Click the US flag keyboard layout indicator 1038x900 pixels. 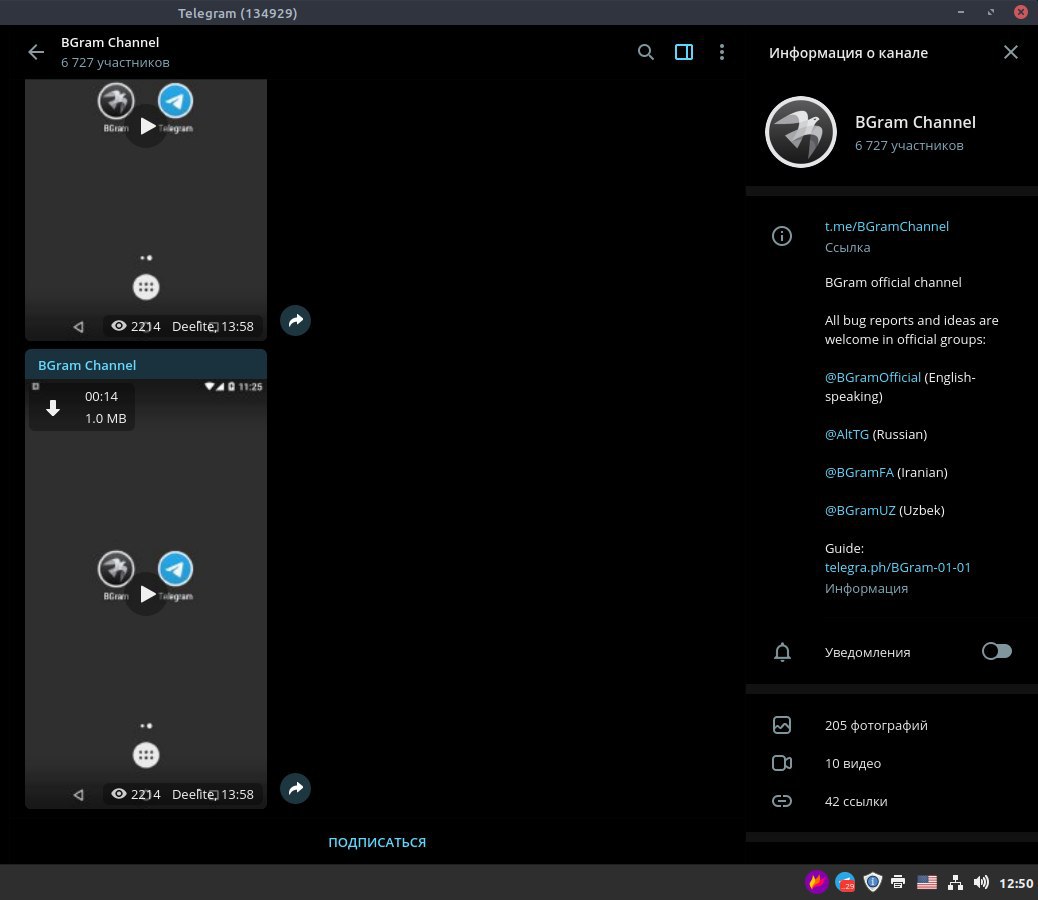click(x=927, y=882)
